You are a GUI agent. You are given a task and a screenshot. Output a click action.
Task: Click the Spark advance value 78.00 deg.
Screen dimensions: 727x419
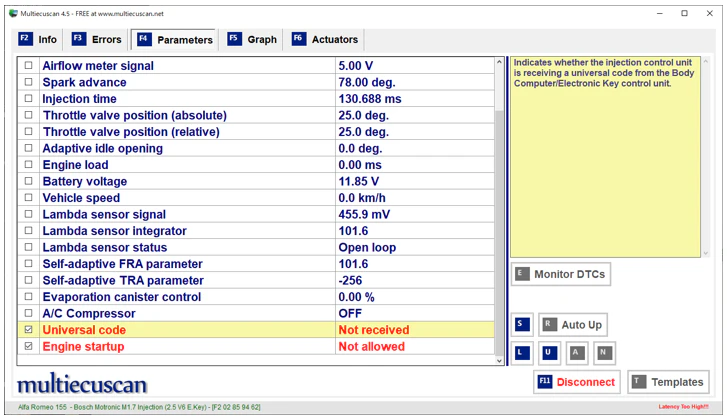point(367,83)
